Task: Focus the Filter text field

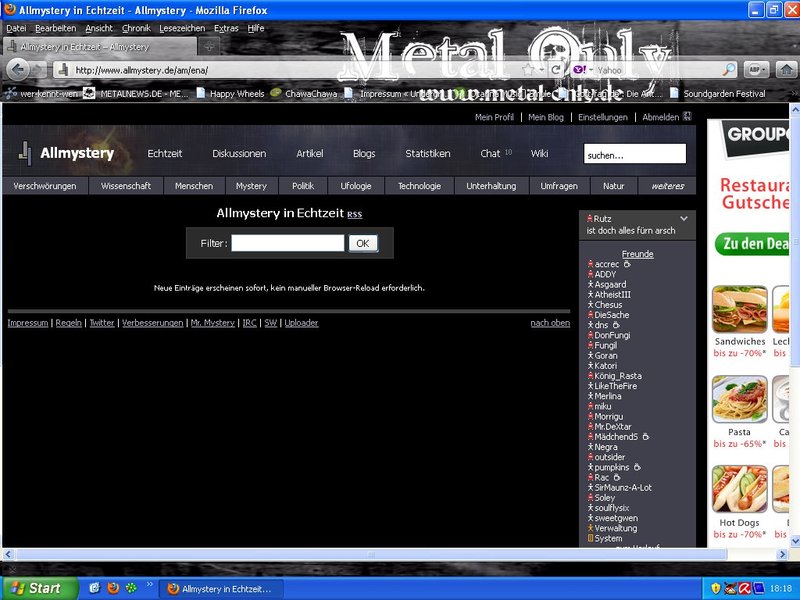Action: [288, 243]
